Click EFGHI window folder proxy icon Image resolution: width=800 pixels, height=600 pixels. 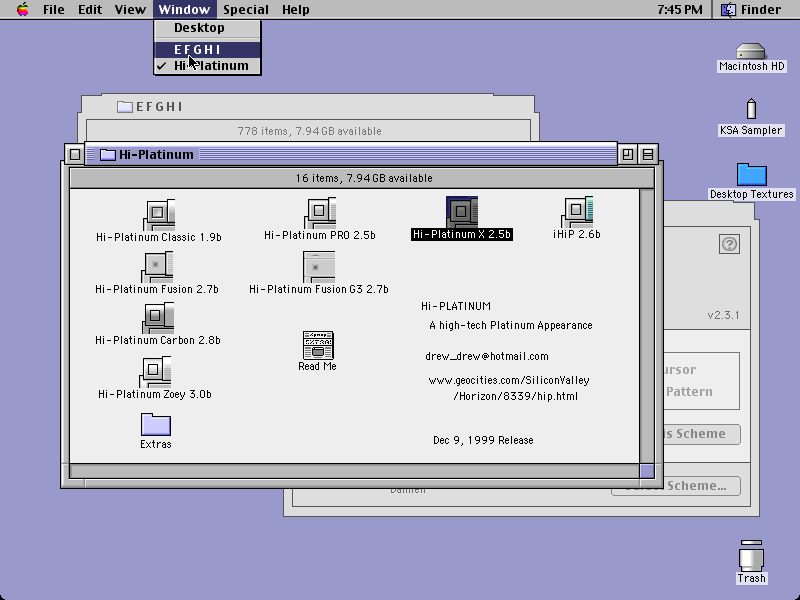pyautogui.click(x=124, y=107)
